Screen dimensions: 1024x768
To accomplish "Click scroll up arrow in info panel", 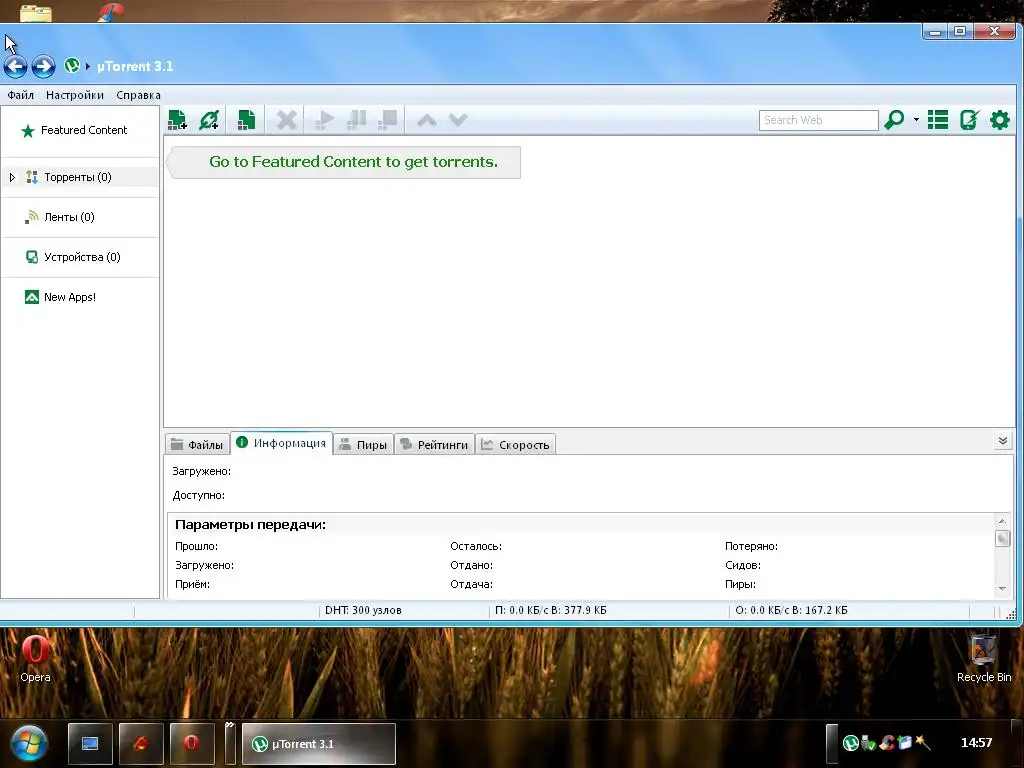I will tap(1002, 521).
